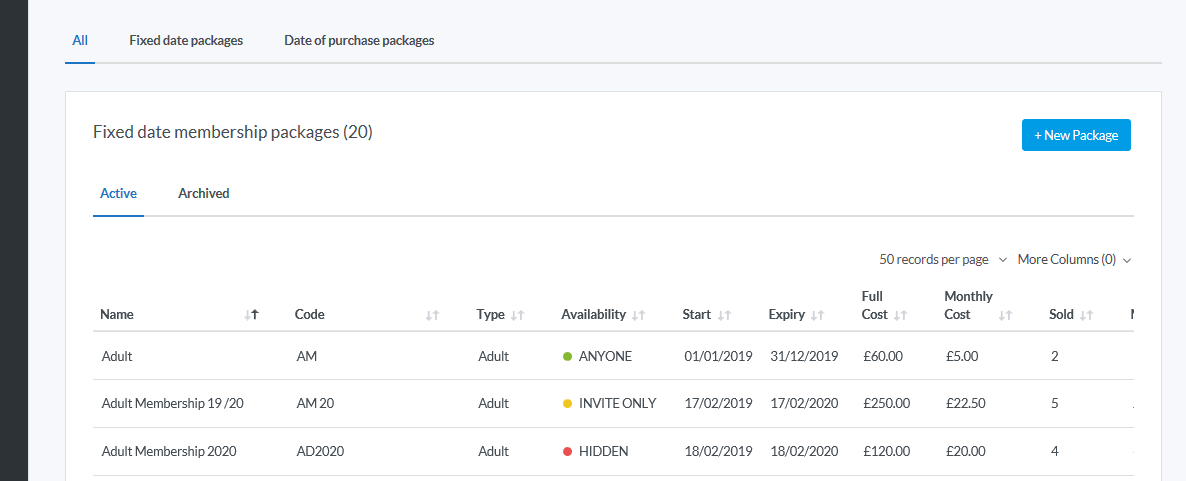Sort packages by Type icon
This screenshot has width=1186, height=481.
(517, 315)
